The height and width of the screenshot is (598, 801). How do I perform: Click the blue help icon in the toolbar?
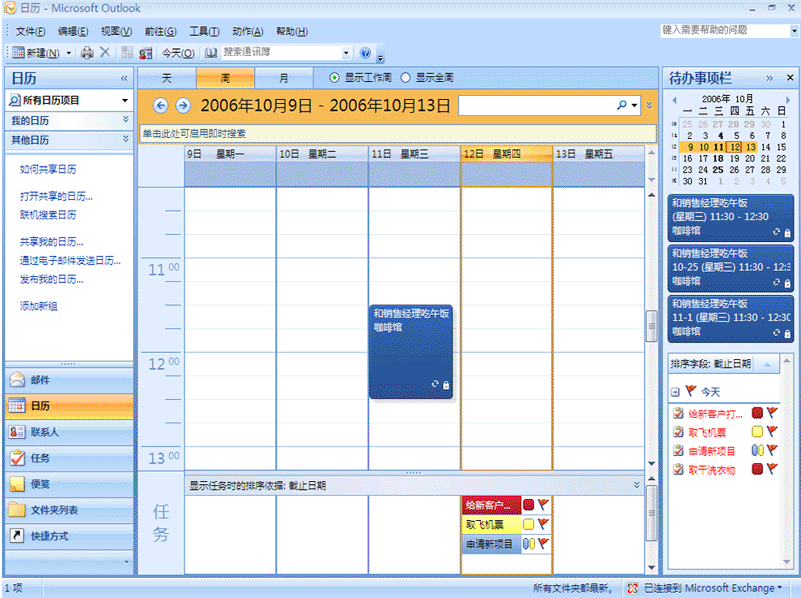point(365,53)
